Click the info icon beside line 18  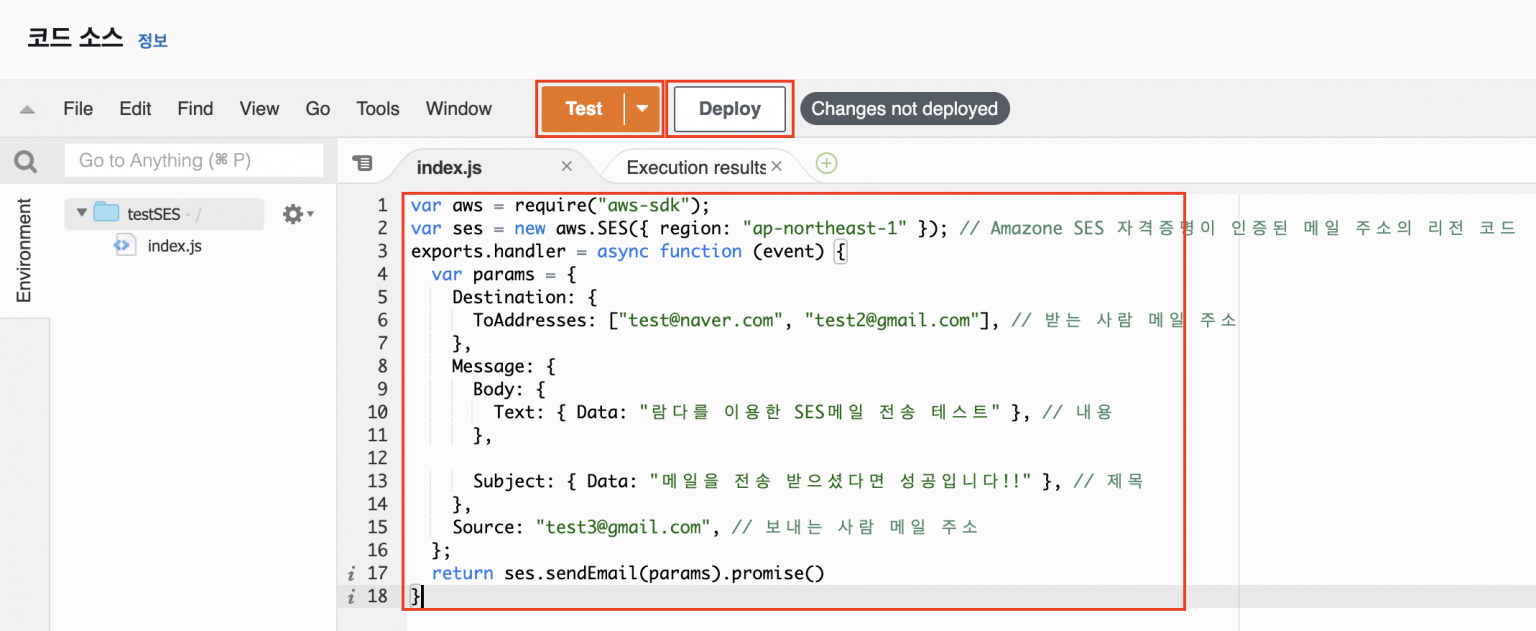tap(350, 596)
